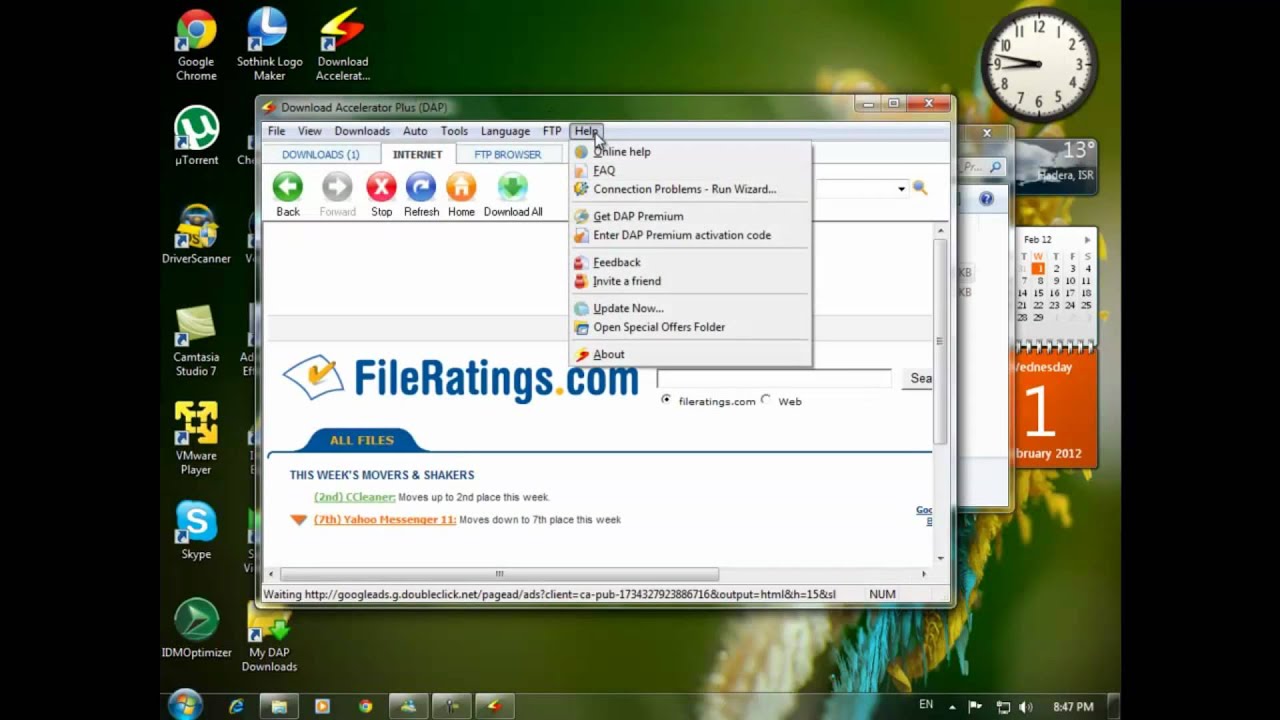Open Sothink Logo Maker desktop icon
This screenshot has height=720, width=1280.
click(269, 46)
